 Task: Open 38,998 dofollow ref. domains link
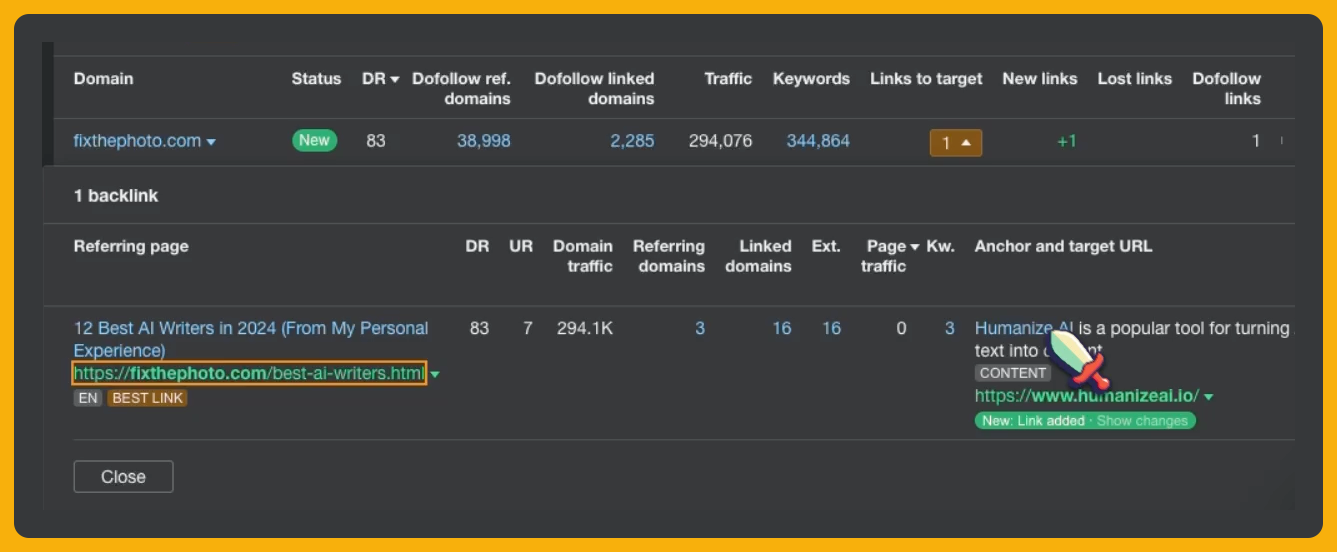click(x=484, y=141)
